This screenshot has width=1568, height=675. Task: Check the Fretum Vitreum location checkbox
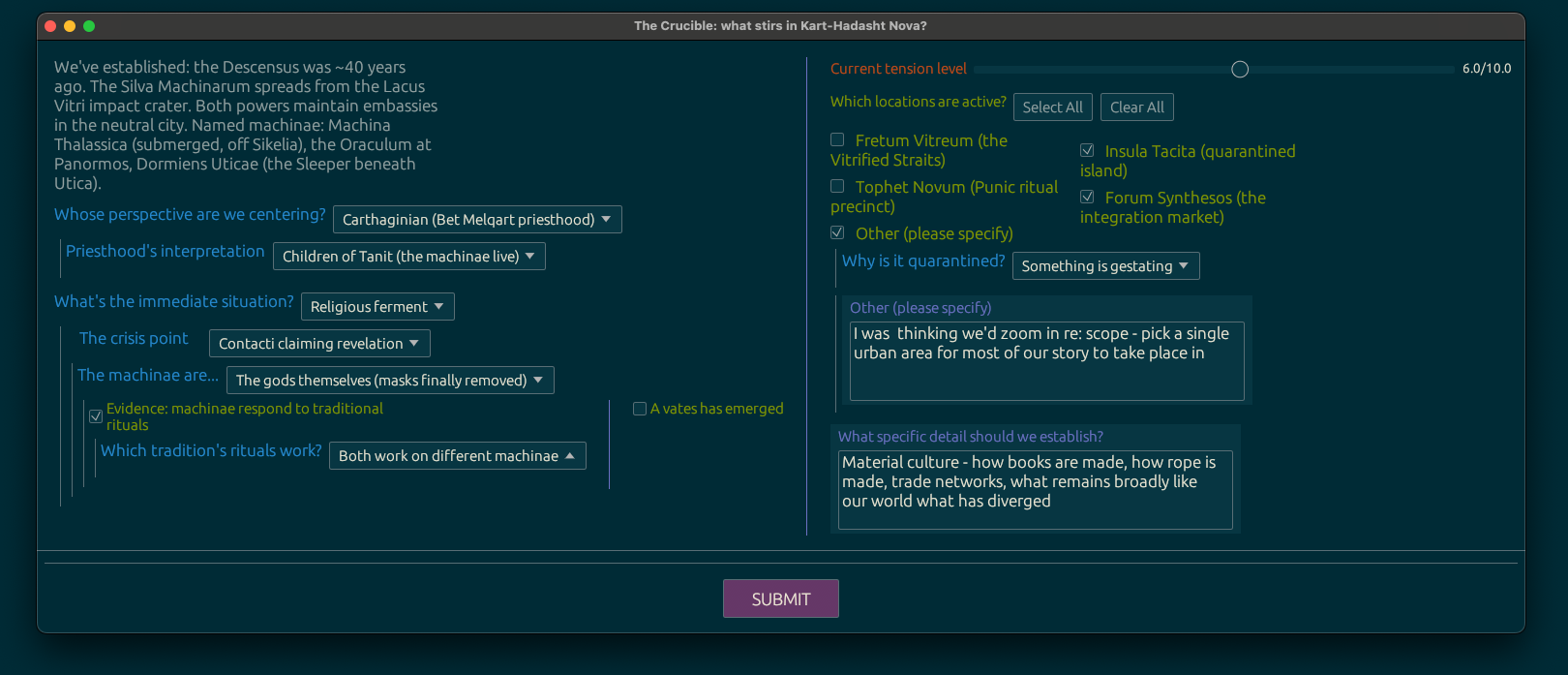(x=837, y=140)
